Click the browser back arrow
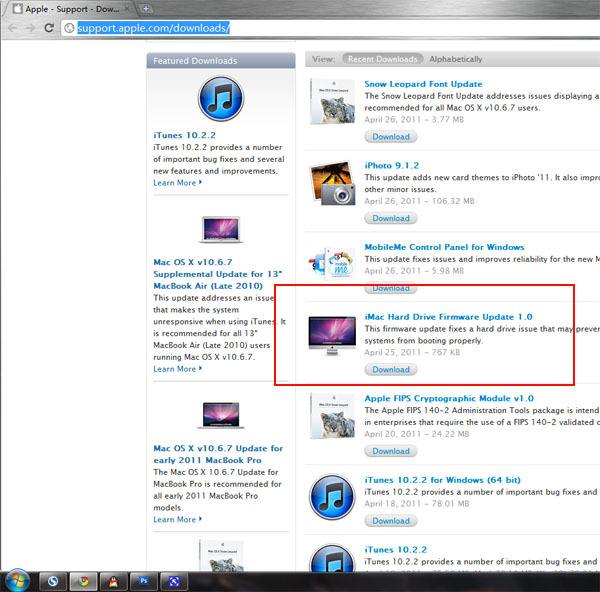 point(12,28)
